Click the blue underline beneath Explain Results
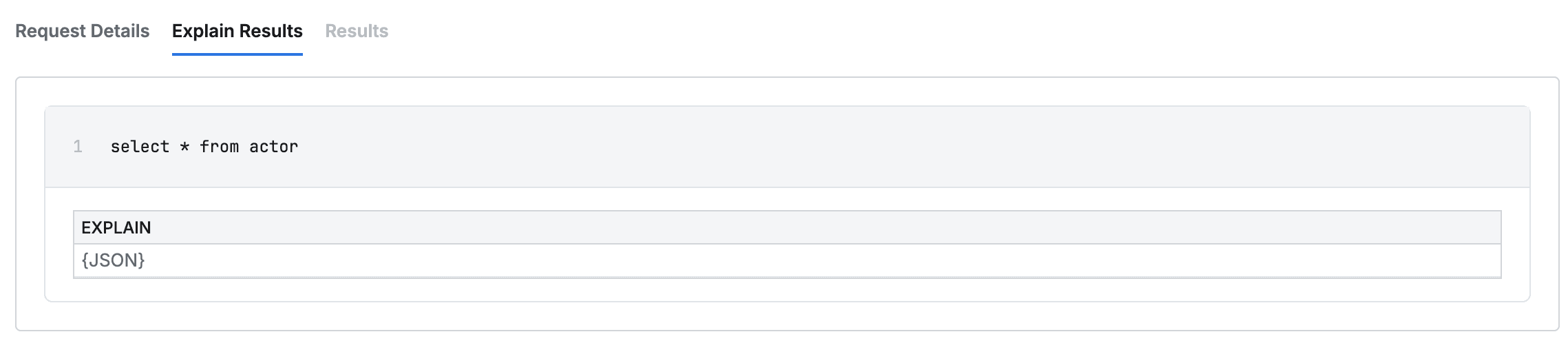The height and width of the screenshot is (343, 1568). coord(237,54)
